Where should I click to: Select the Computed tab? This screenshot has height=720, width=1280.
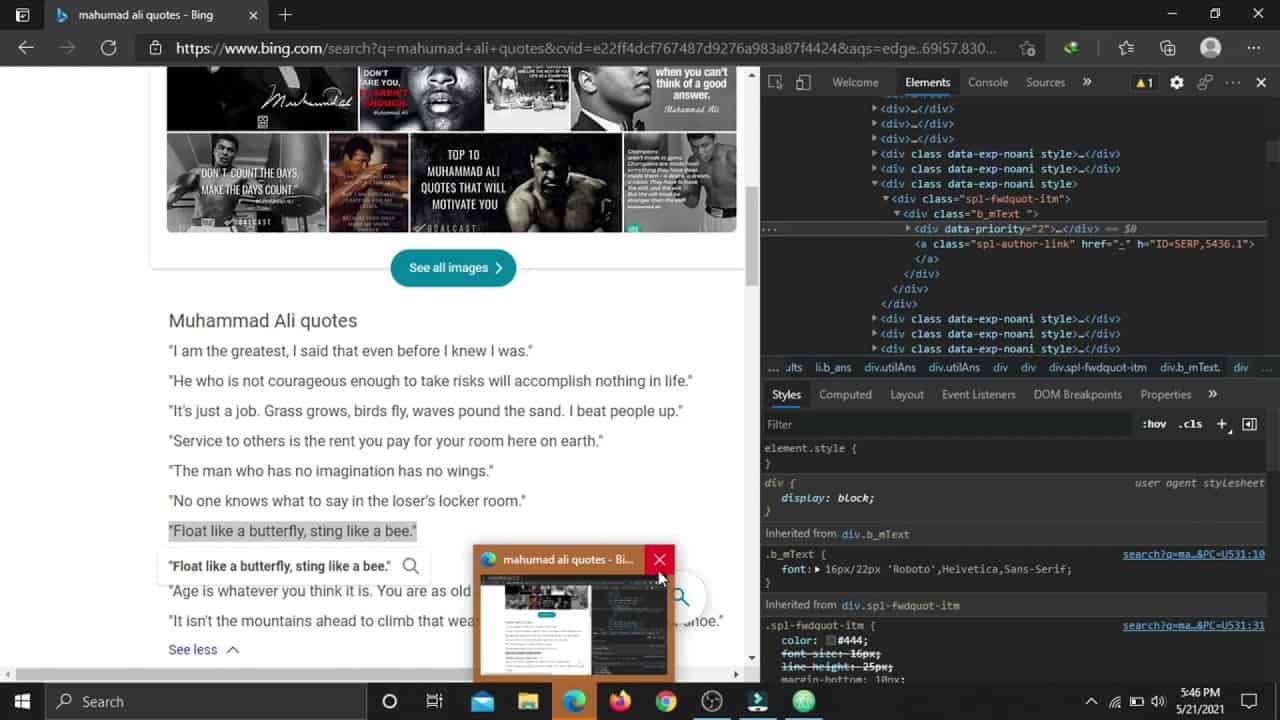pos(845,394)
